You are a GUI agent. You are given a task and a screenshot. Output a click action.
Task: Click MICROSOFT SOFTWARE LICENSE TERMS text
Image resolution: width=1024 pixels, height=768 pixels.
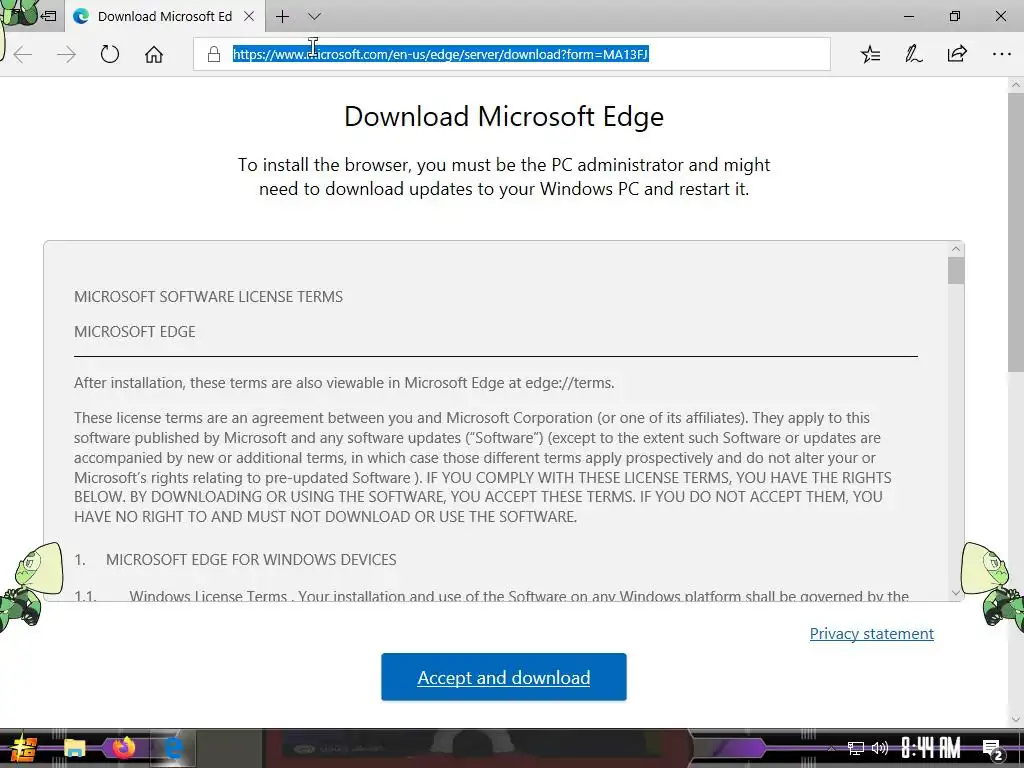(208, 296)
